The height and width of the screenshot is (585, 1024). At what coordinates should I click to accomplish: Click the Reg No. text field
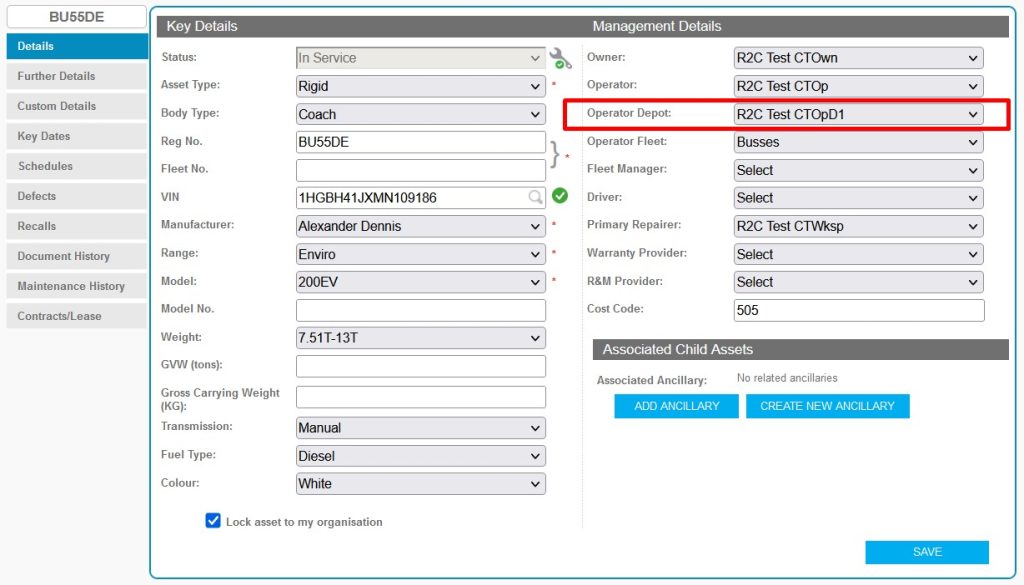[421, 142]
